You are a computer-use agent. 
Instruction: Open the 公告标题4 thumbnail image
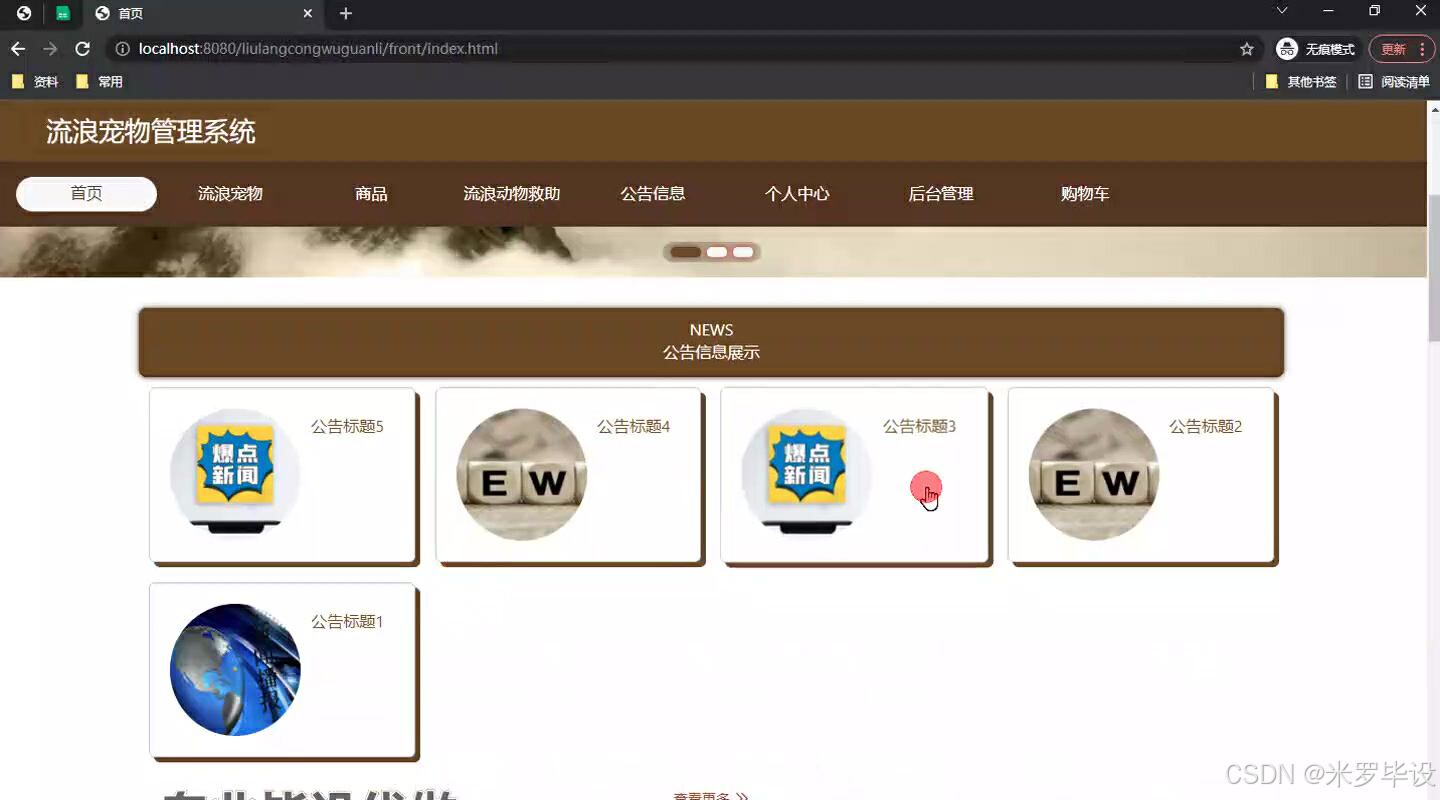tap(521, 474)
